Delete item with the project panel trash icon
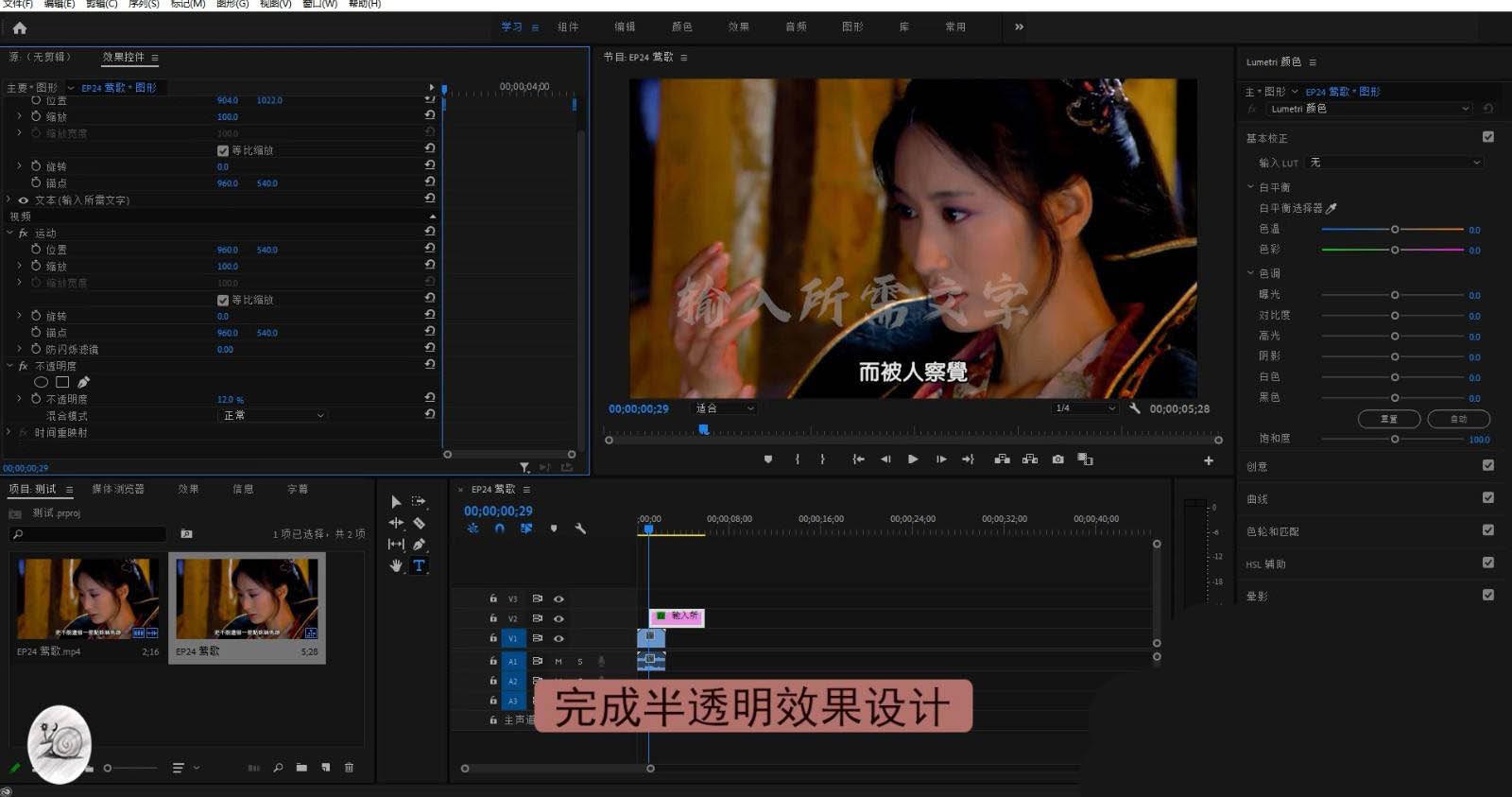The height and width of the screenshot is (797, 1512). [x=349, y=768]
